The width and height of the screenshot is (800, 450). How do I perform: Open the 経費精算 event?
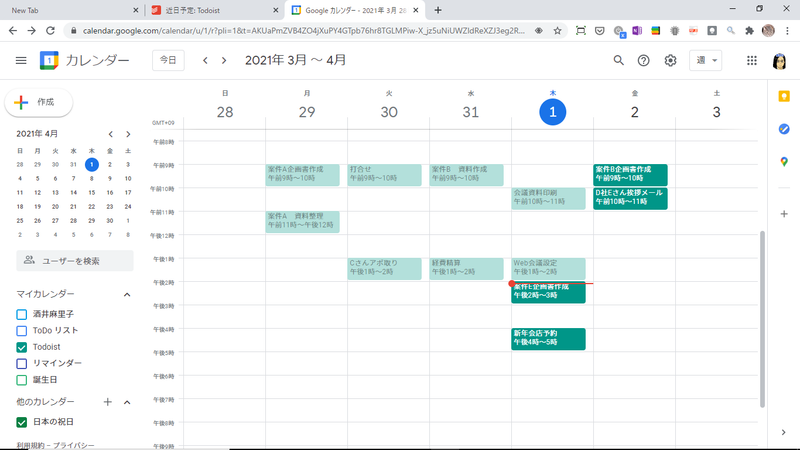[466, 268]
